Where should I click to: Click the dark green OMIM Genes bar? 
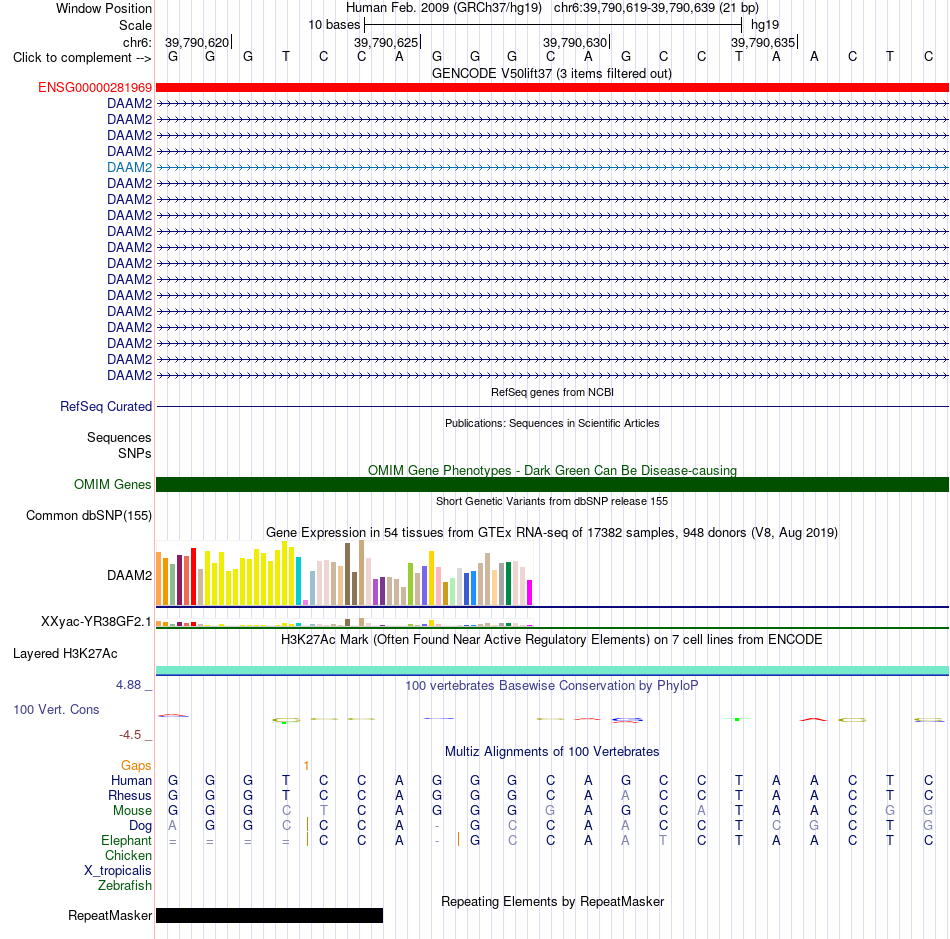(x=552, y=485)
